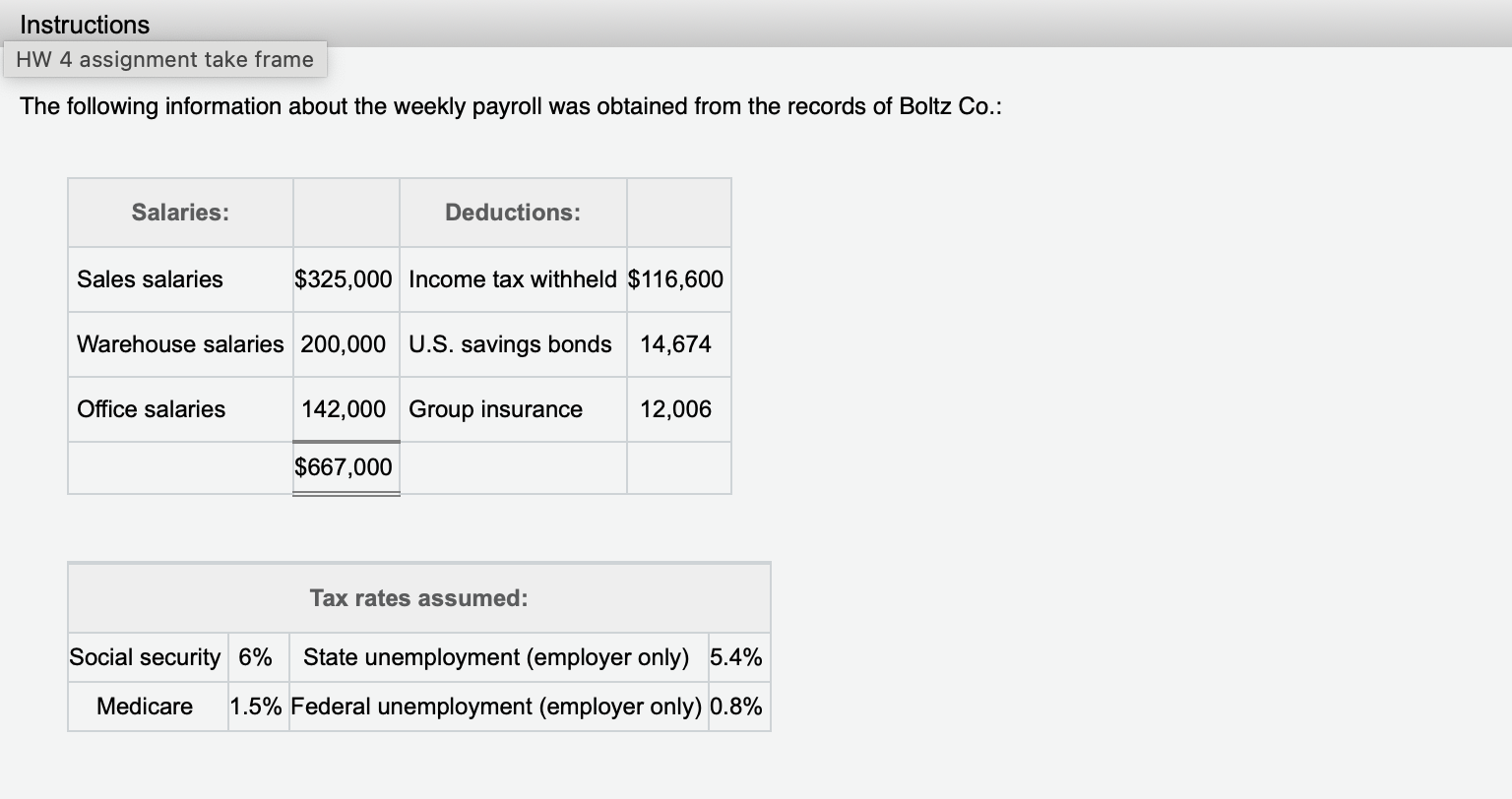Screen dimensions: 1512x799
Task: Select the Warehouse salaries cell
Action: 179,343
